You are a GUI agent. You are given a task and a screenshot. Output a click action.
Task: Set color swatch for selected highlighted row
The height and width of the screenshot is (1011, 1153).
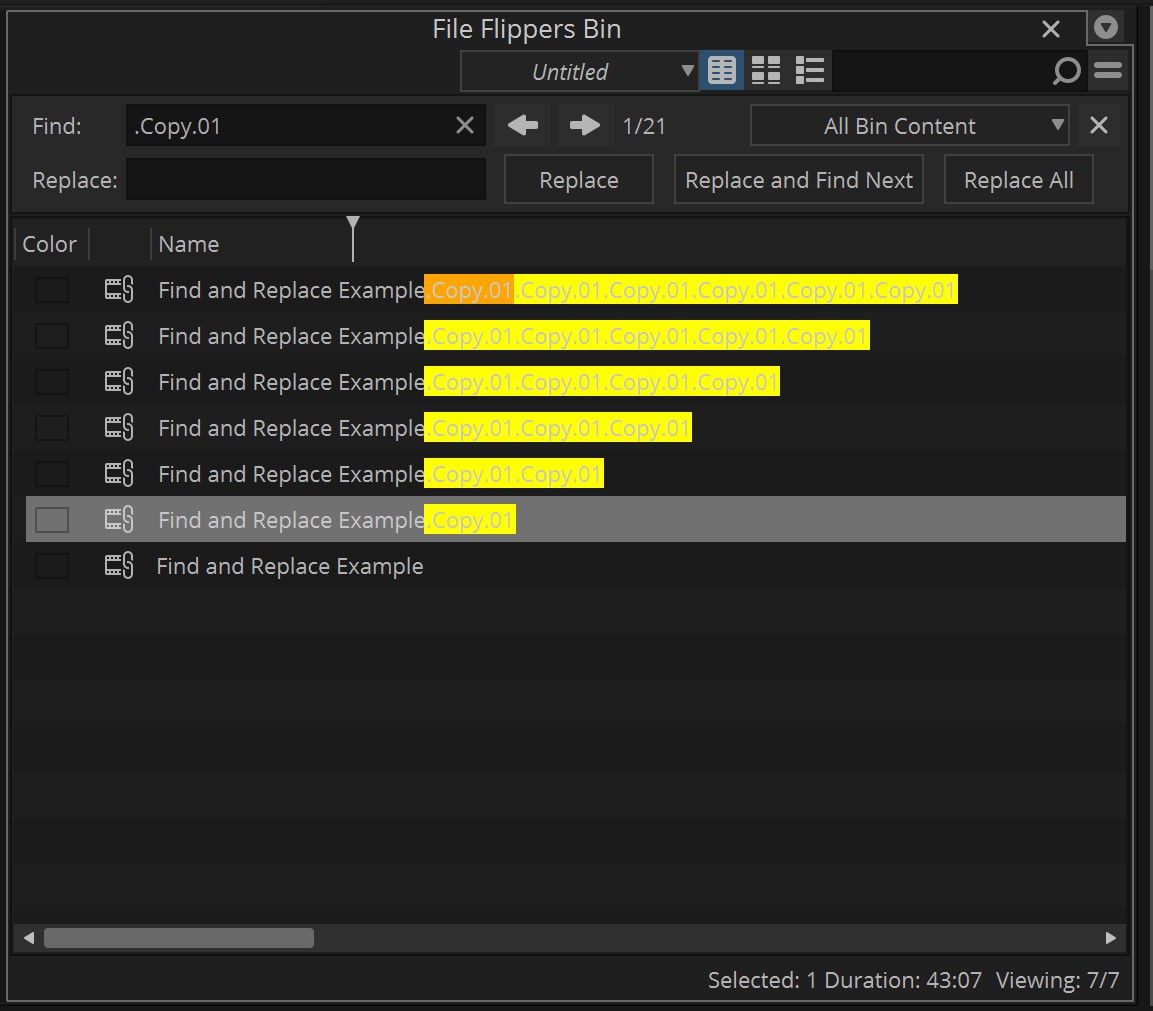tap(52, 520)
